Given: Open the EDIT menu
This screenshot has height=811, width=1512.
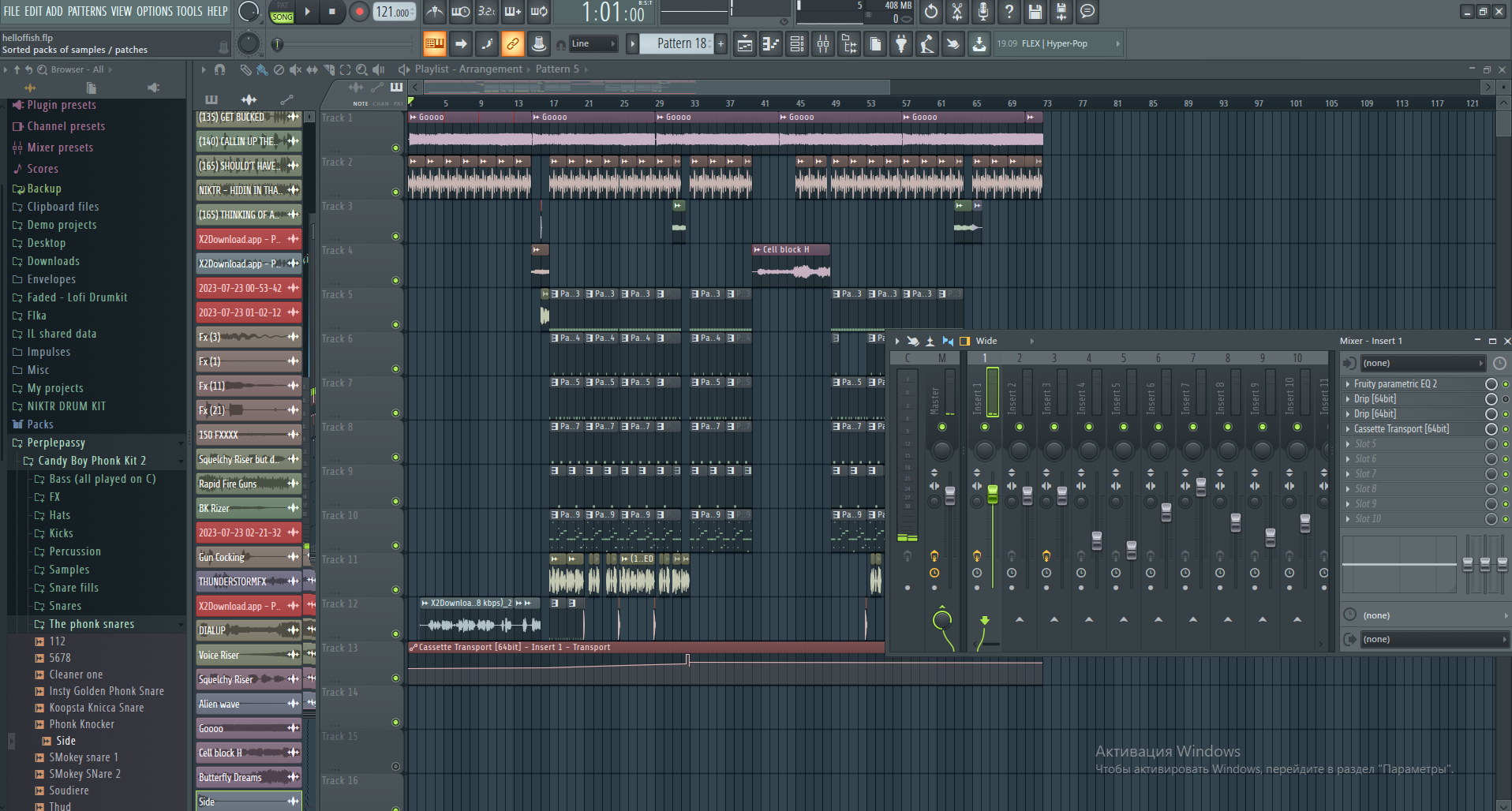Looking at the screenshot, I should tap(33, 11).
